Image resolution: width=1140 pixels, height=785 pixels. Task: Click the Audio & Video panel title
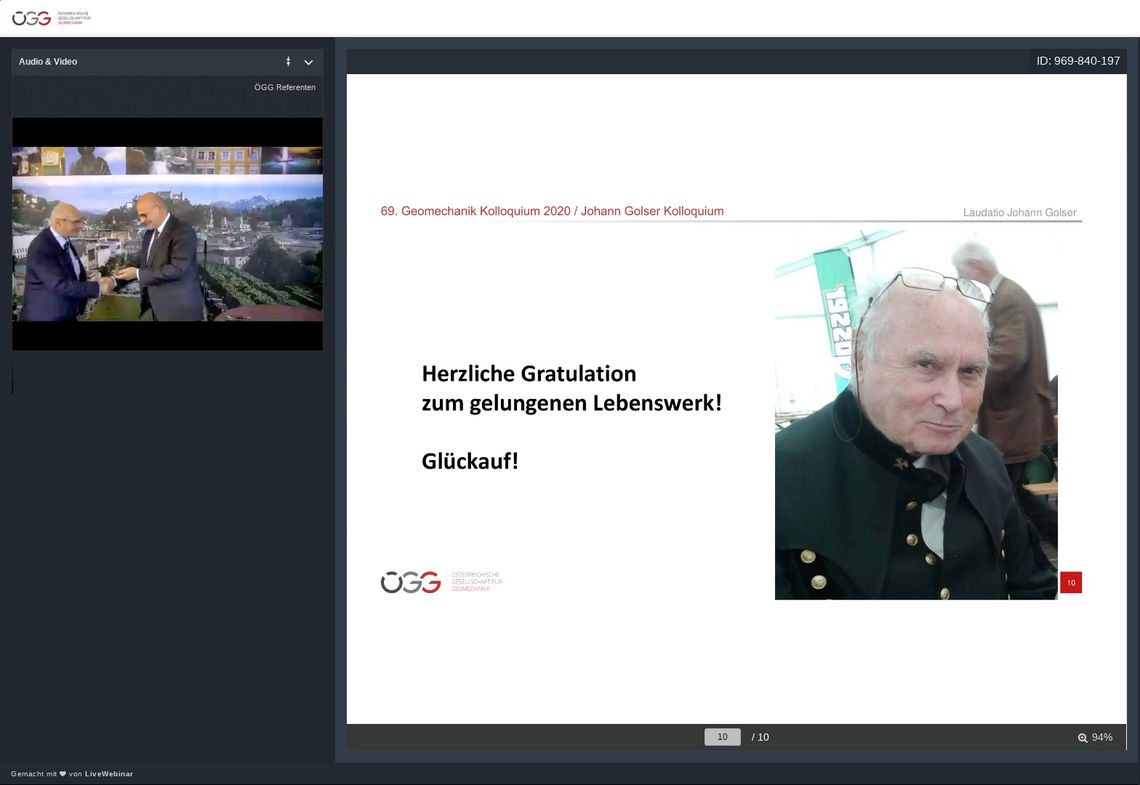pos(48,62)
